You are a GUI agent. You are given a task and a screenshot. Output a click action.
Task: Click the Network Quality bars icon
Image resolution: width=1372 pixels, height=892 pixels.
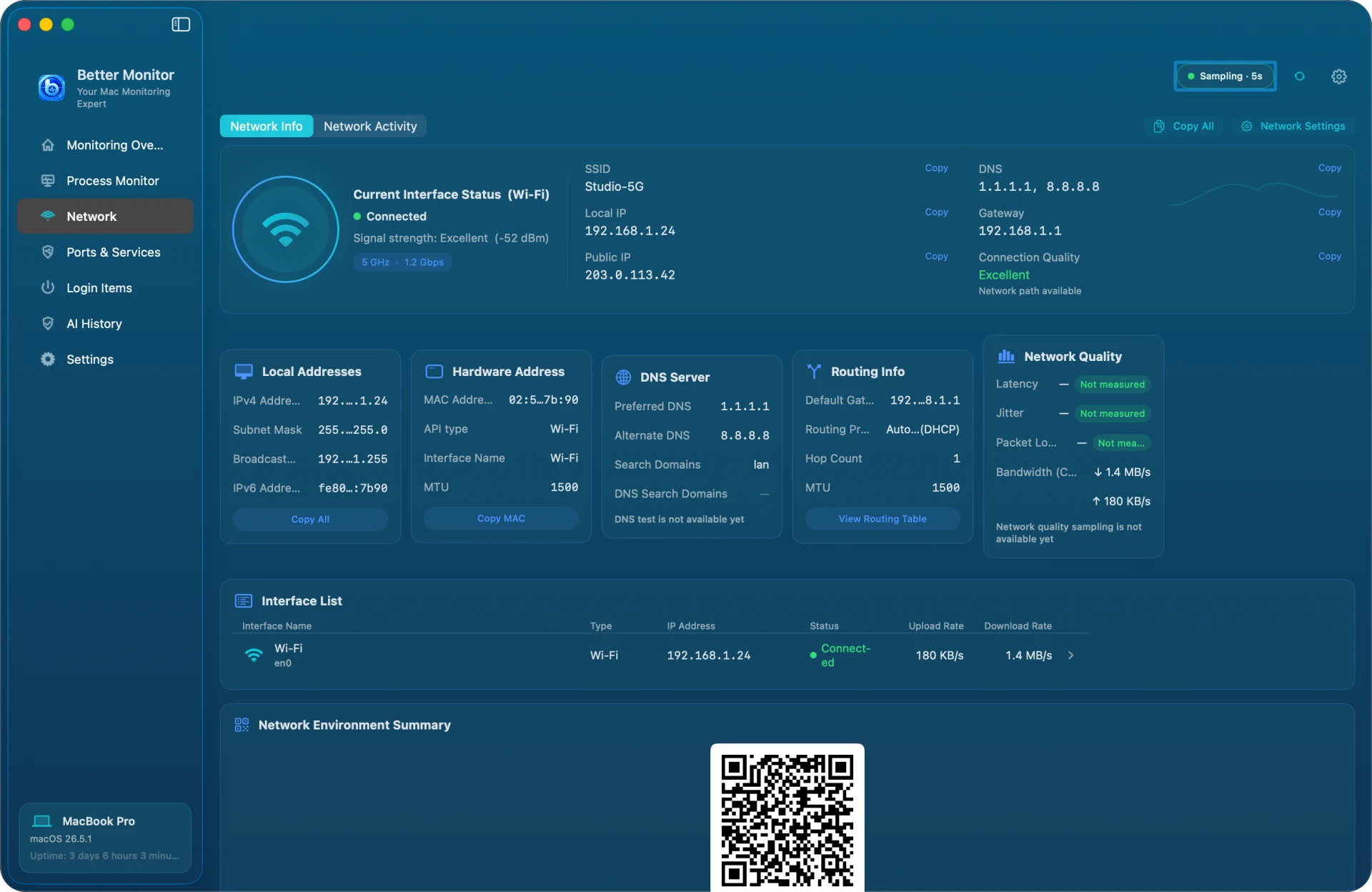coord(1006,356)
